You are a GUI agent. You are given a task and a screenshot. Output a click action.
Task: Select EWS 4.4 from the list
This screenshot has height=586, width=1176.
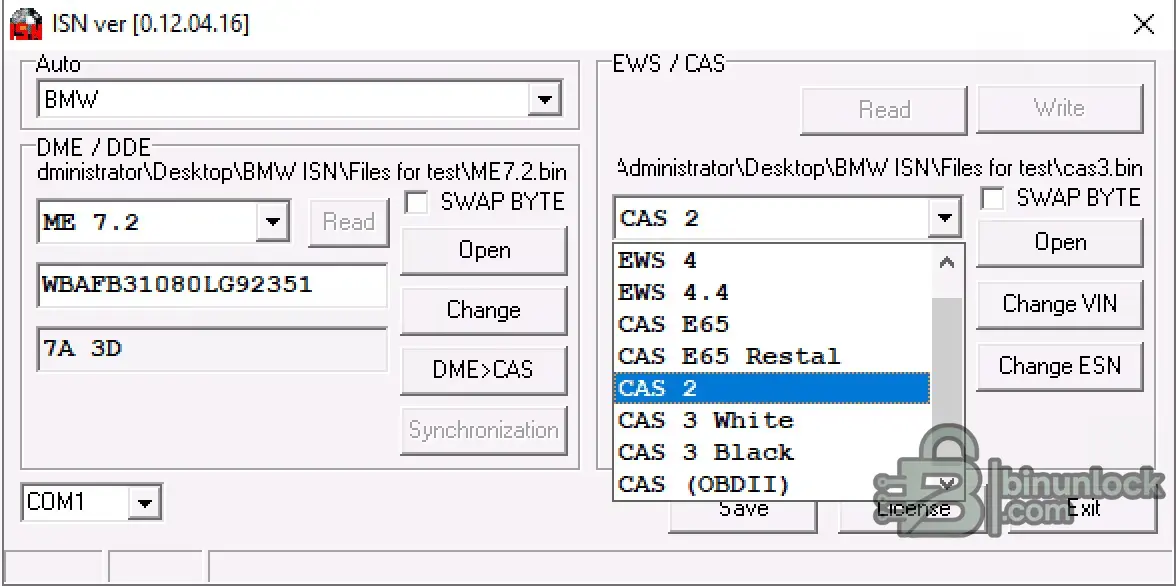[772, 292]
